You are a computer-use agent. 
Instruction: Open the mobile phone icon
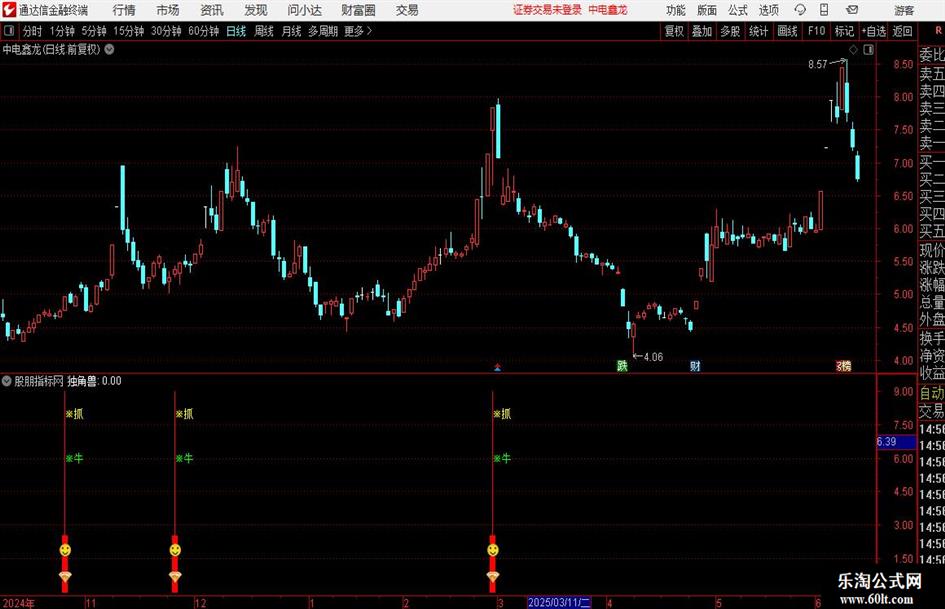[824, 10]
